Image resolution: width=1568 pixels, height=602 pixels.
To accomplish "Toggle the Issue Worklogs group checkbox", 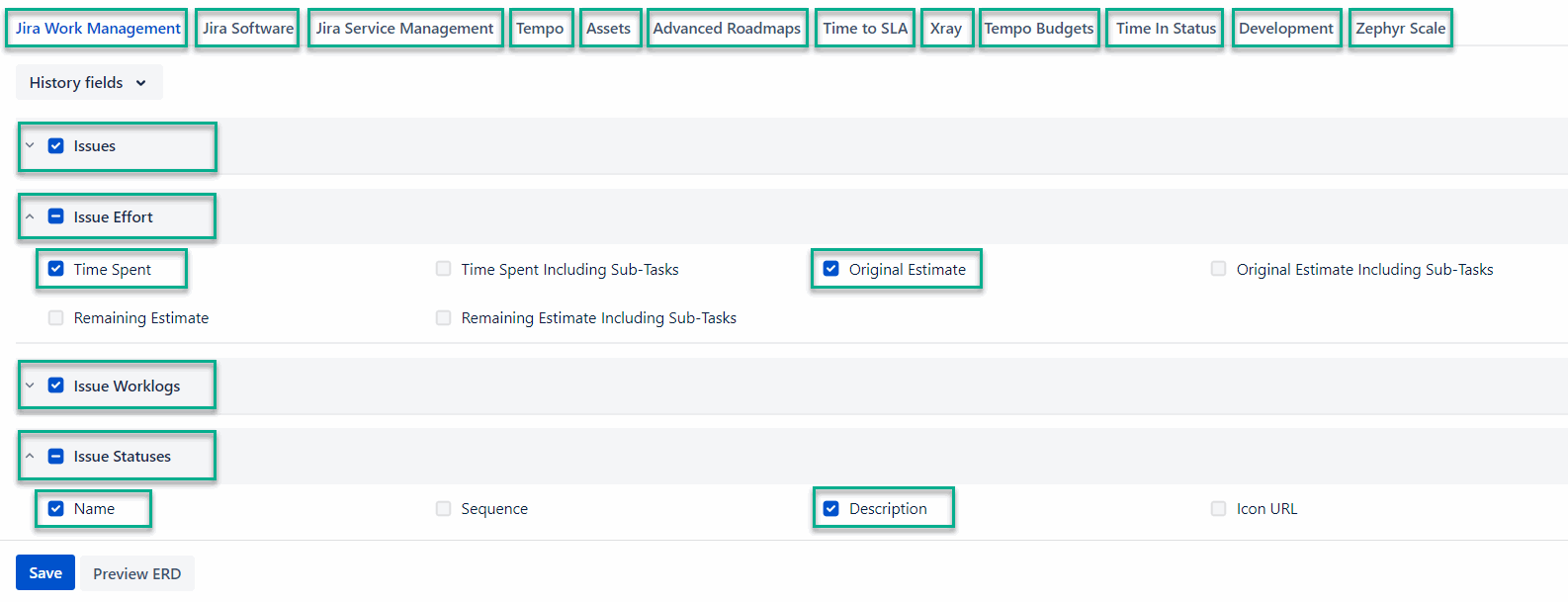I will tap(56, 387).
